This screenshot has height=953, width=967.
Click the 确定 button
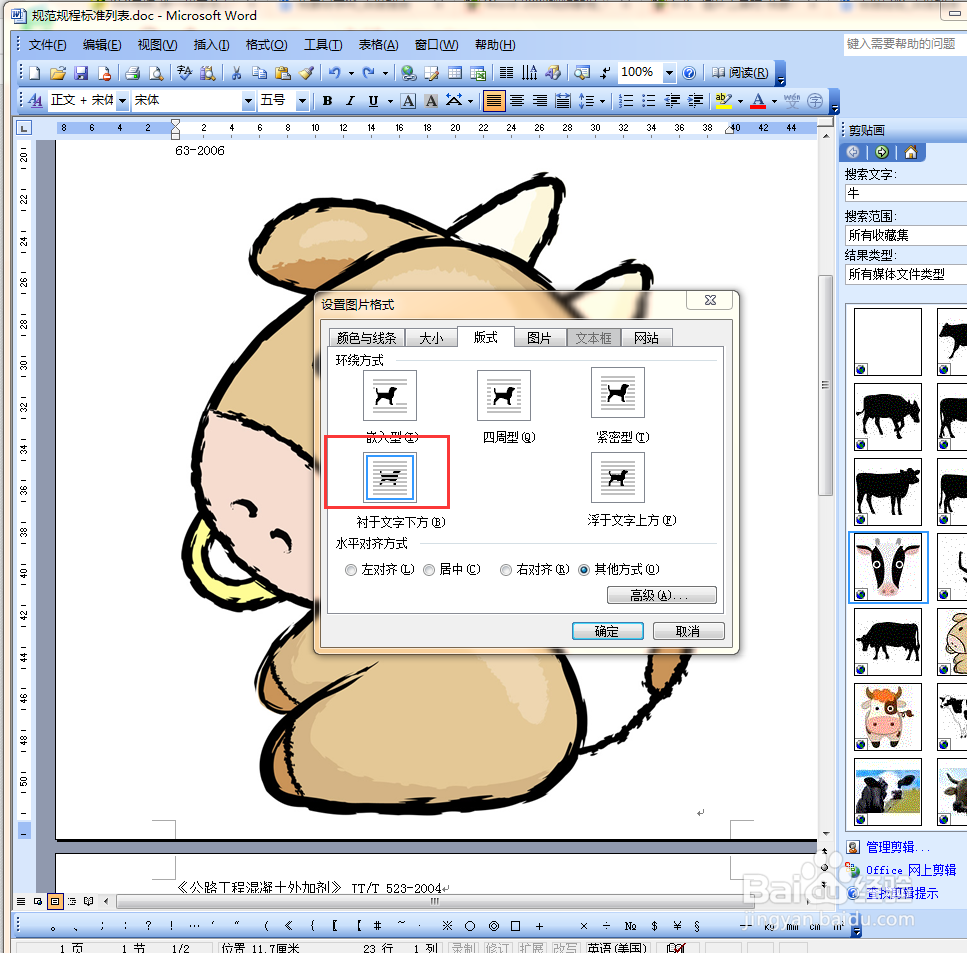[607, 631]
